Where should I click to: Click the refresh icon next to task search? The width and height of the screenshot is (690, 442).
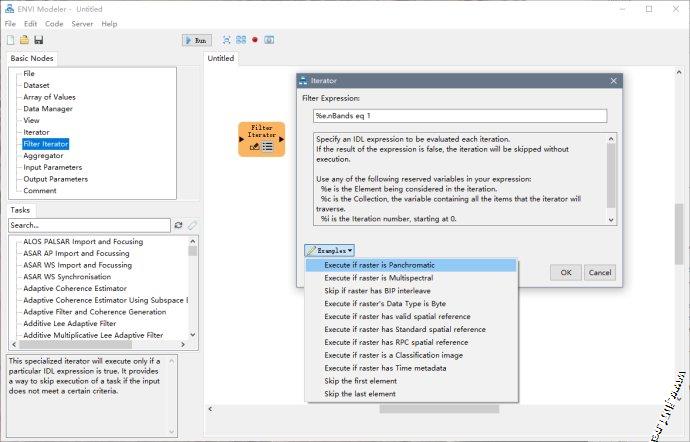click(178, 225)
